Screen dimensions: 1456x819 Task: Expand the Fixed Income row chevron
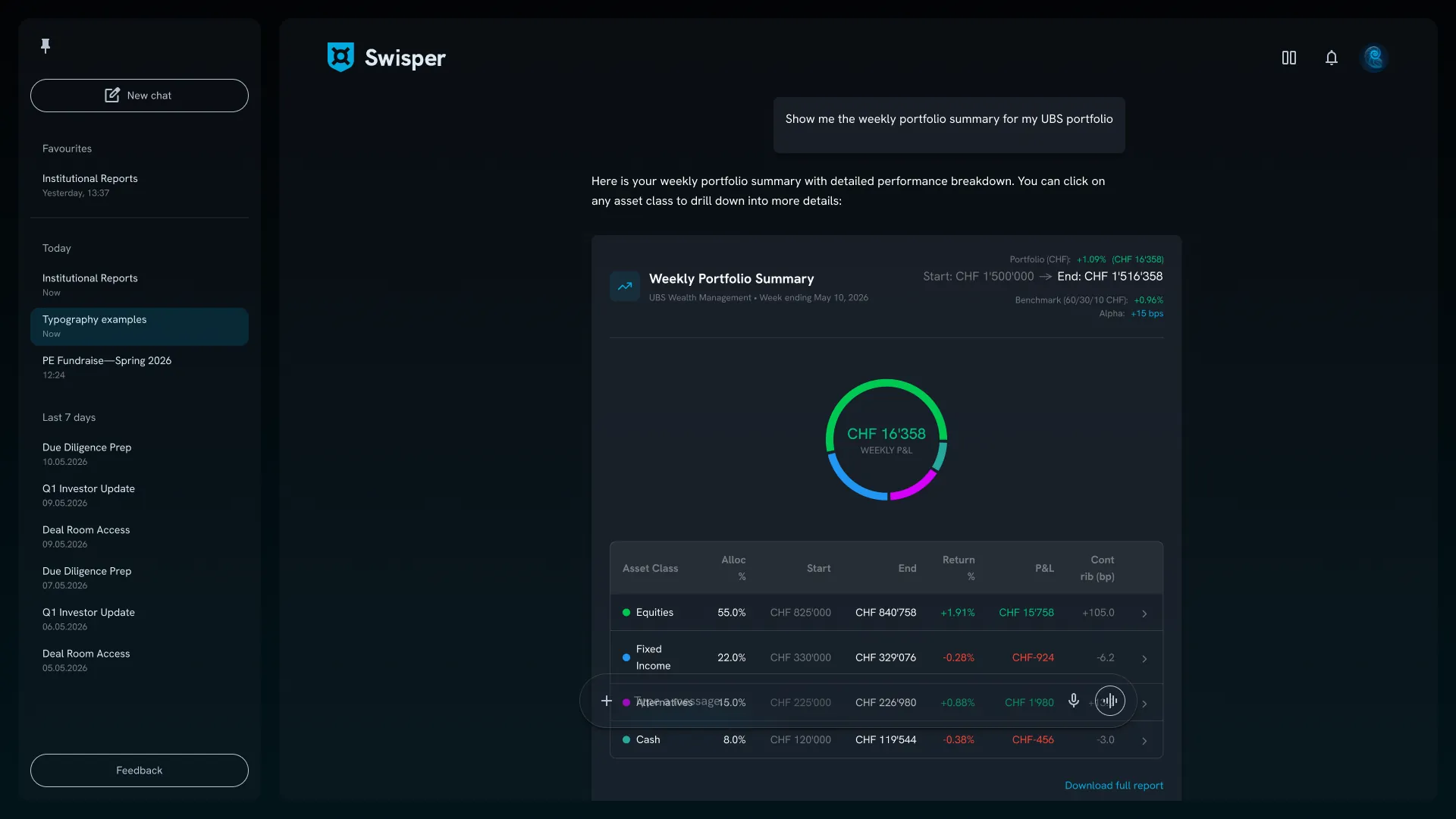(x=1144, y=658)
